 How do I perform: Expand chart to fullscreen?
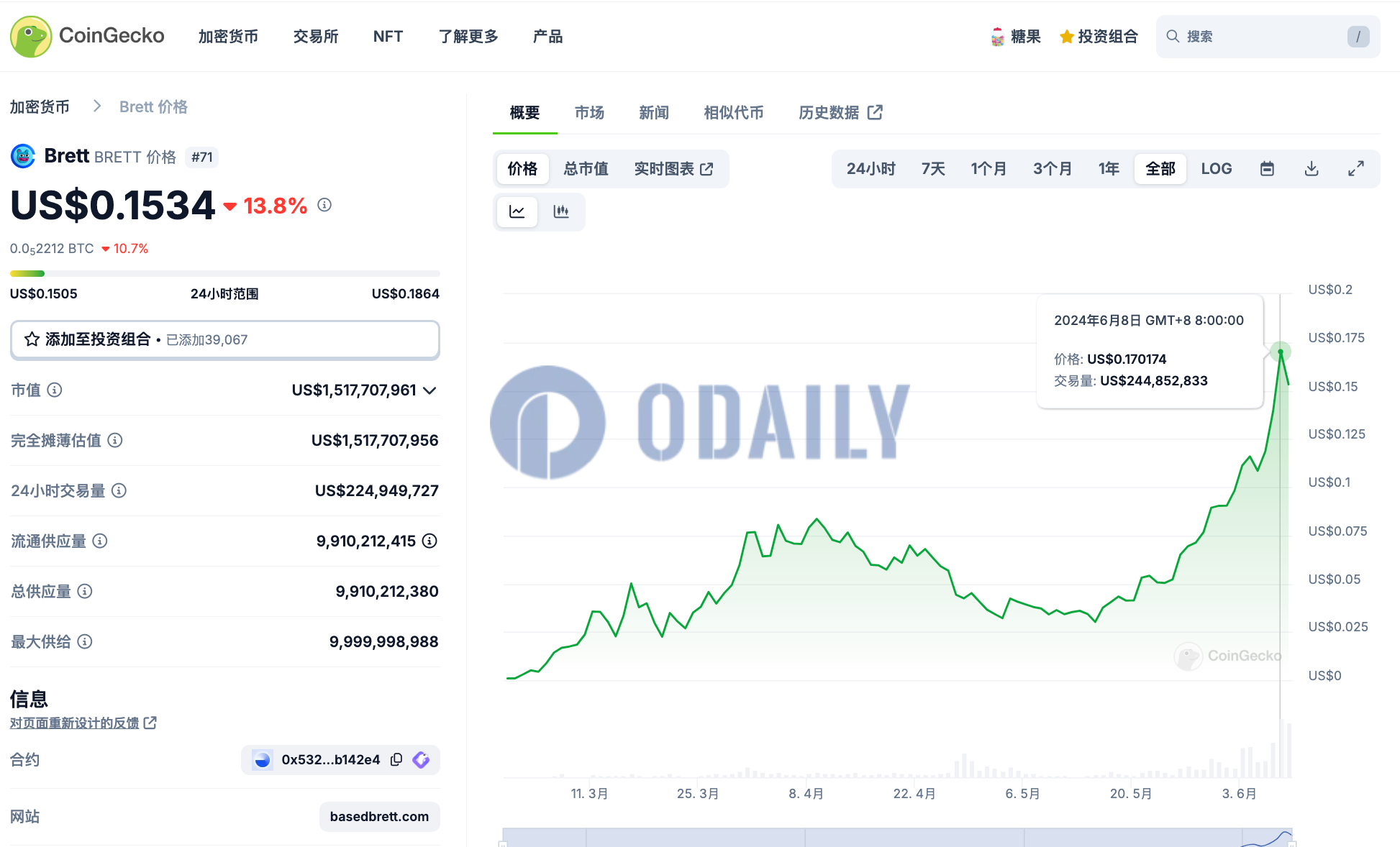(x=1356, y=169)
